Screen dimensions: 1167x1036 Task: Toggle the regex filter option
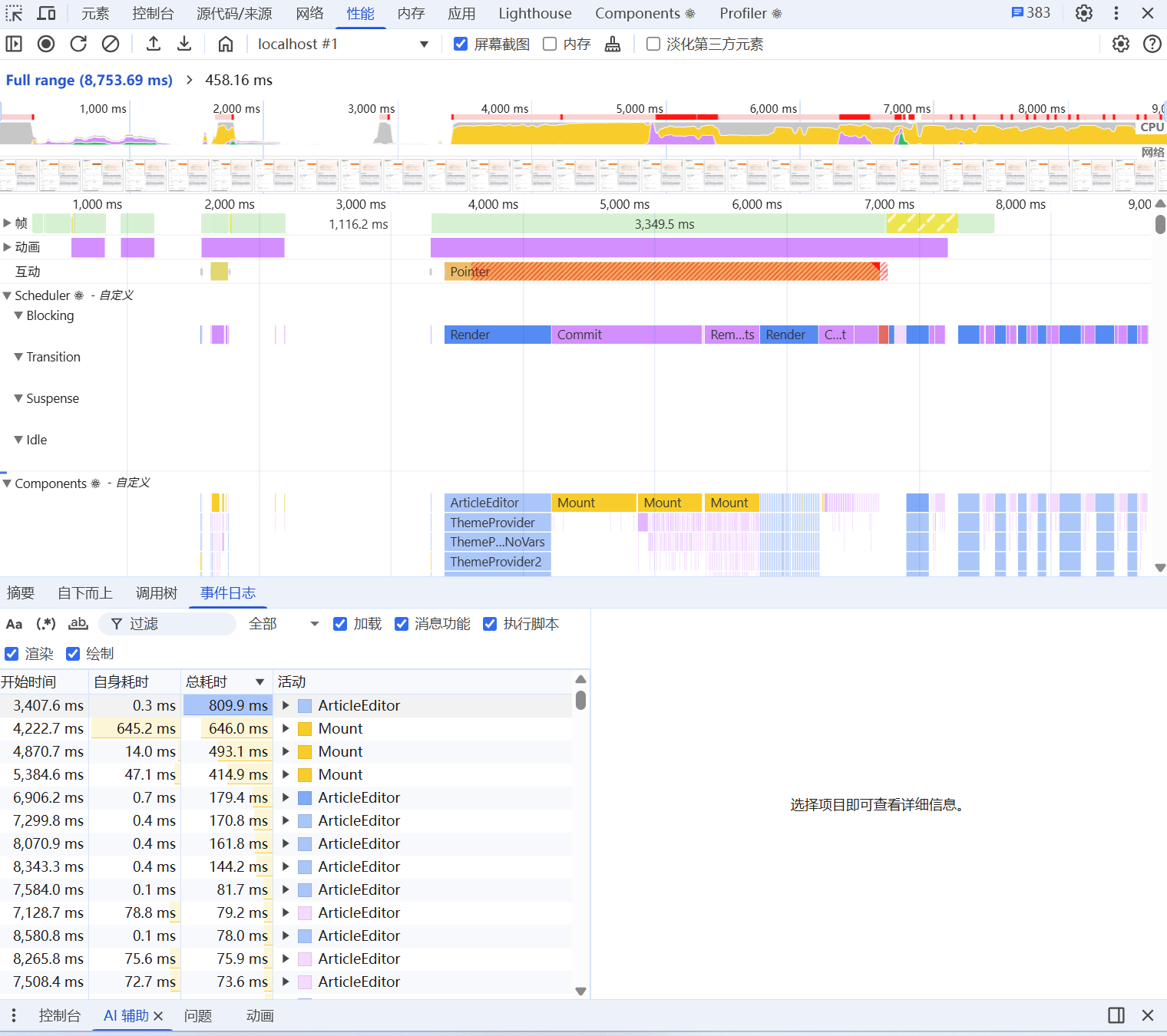[x=46, y=624]
